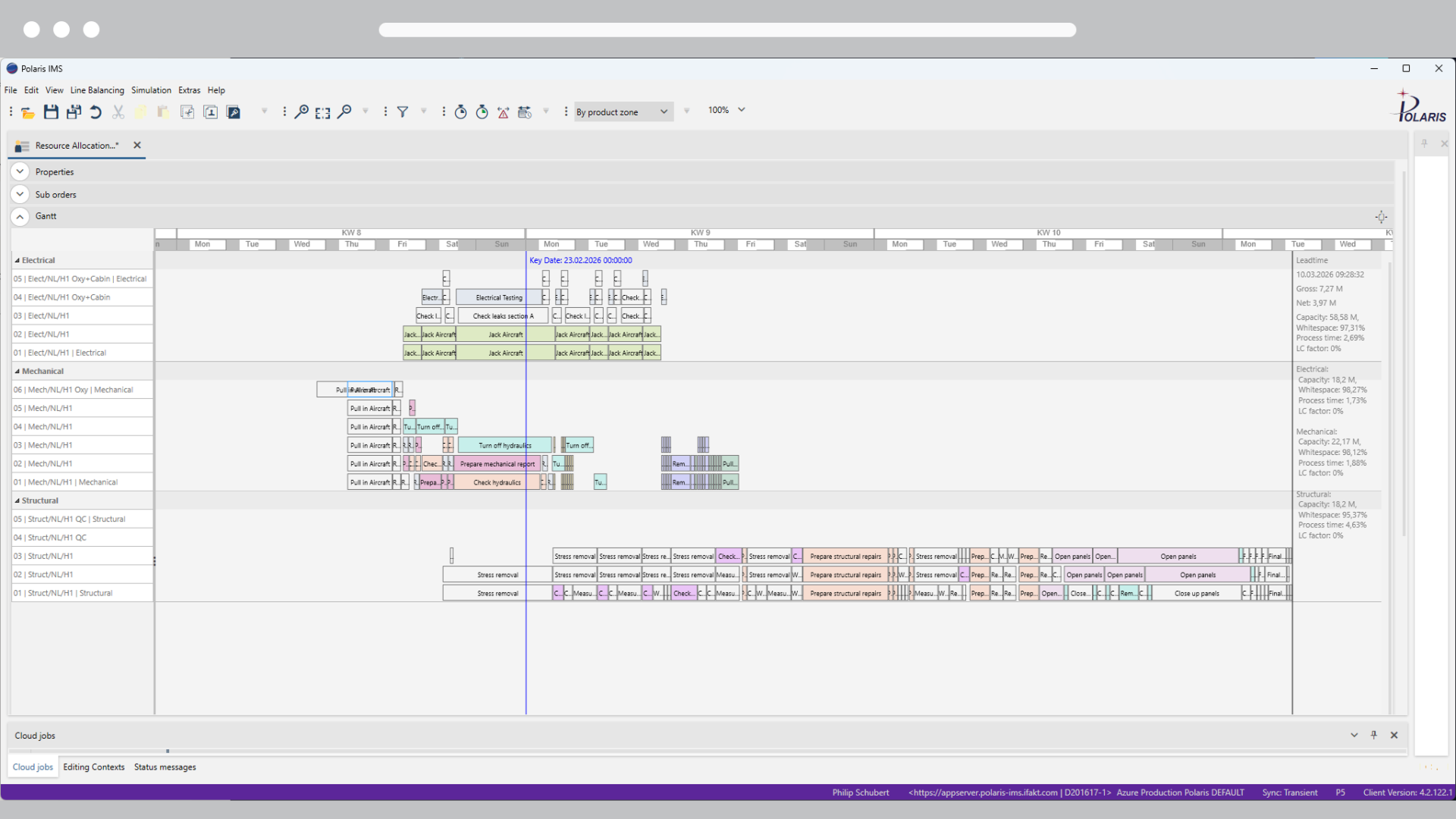Click the second stopwatch icon with green marker
The width and height of the screenshot is (1456, 819).
[x=482, y=112]
